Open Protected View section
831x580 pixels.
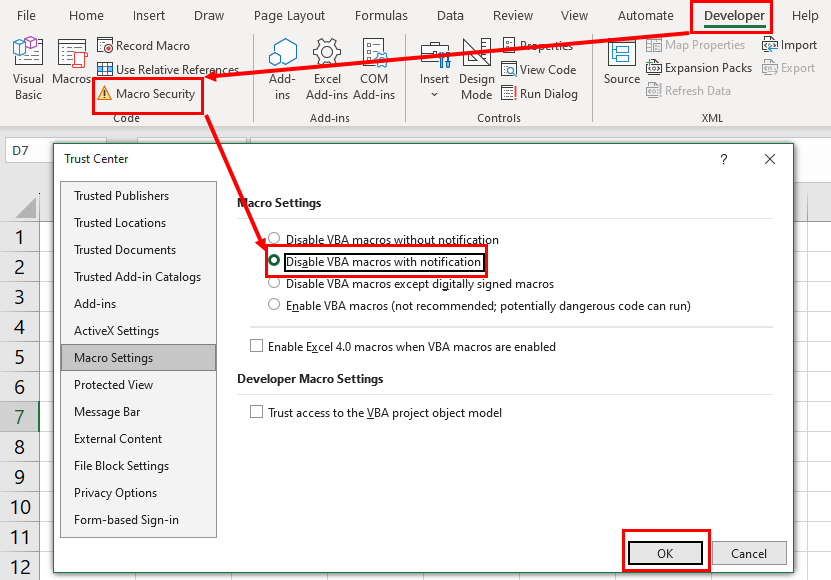click(138, 384)
